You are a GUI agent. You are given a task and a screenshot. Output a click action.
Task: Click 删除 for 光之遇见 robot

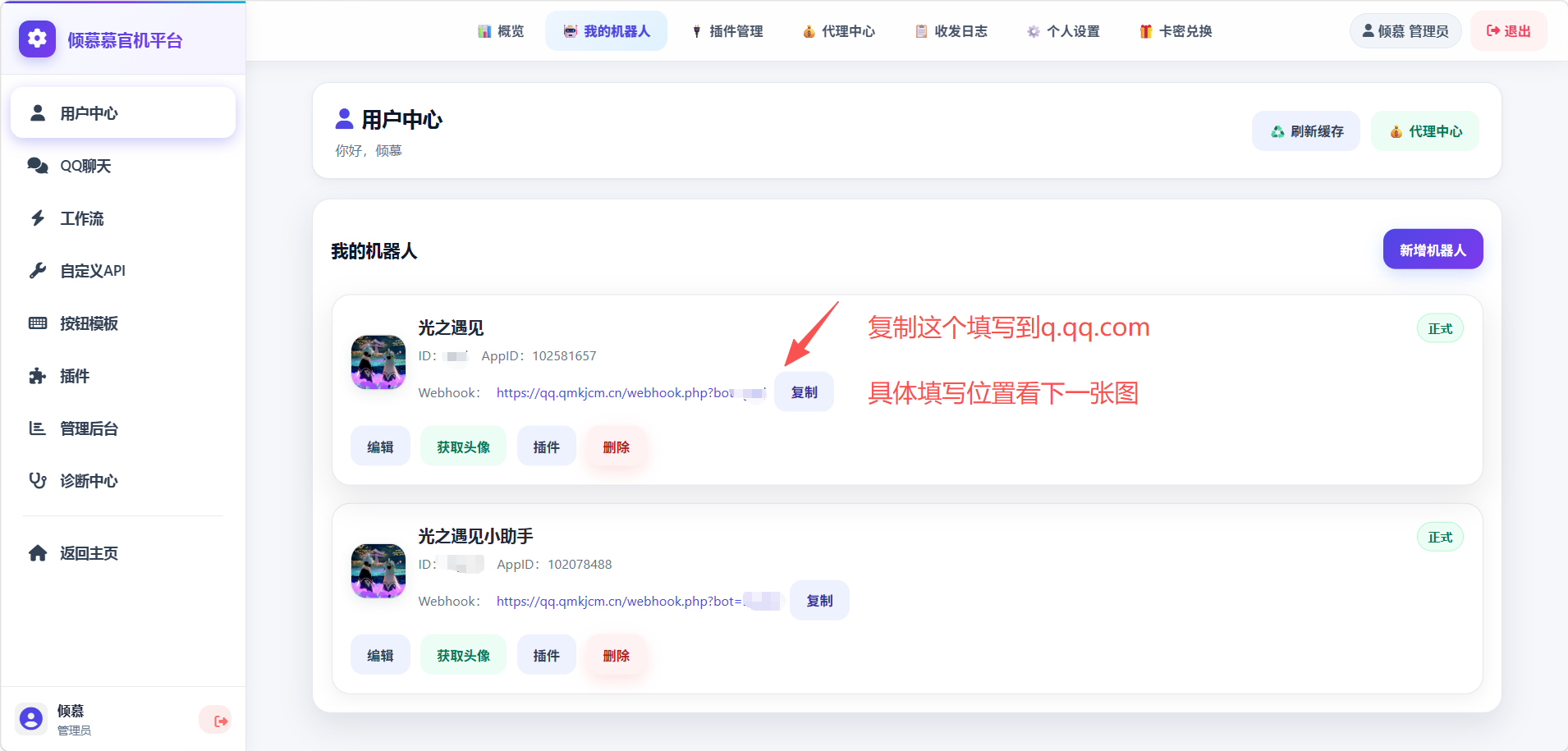point(617,447)
